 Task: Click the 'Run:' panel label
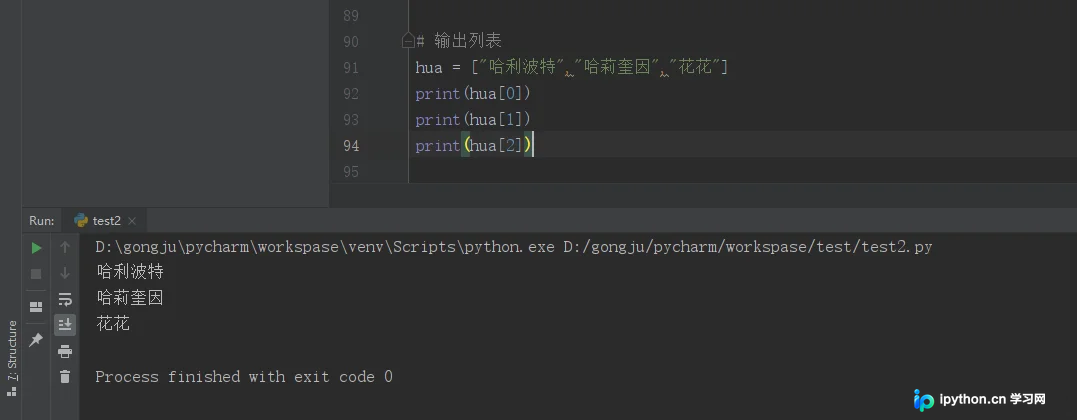[x=41, y=221]
